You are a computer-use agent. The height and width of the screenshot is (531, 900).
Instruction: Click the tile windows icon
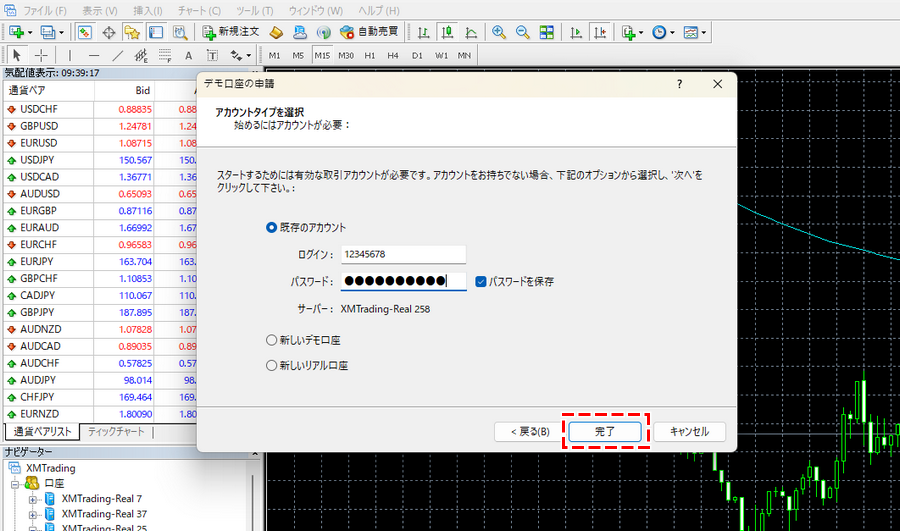546,32
